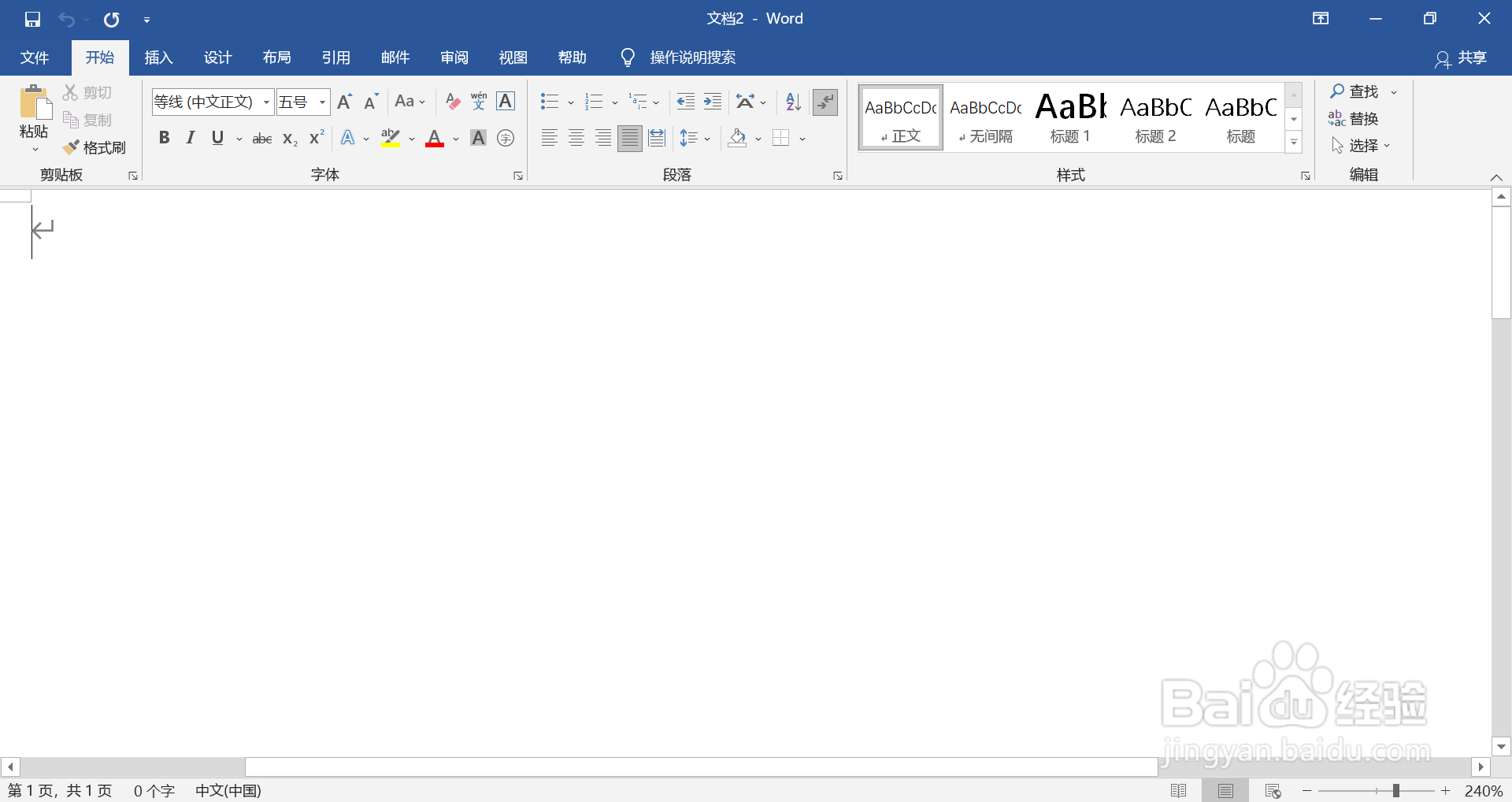Switch to Insert (插入) tab

[158, 58]
